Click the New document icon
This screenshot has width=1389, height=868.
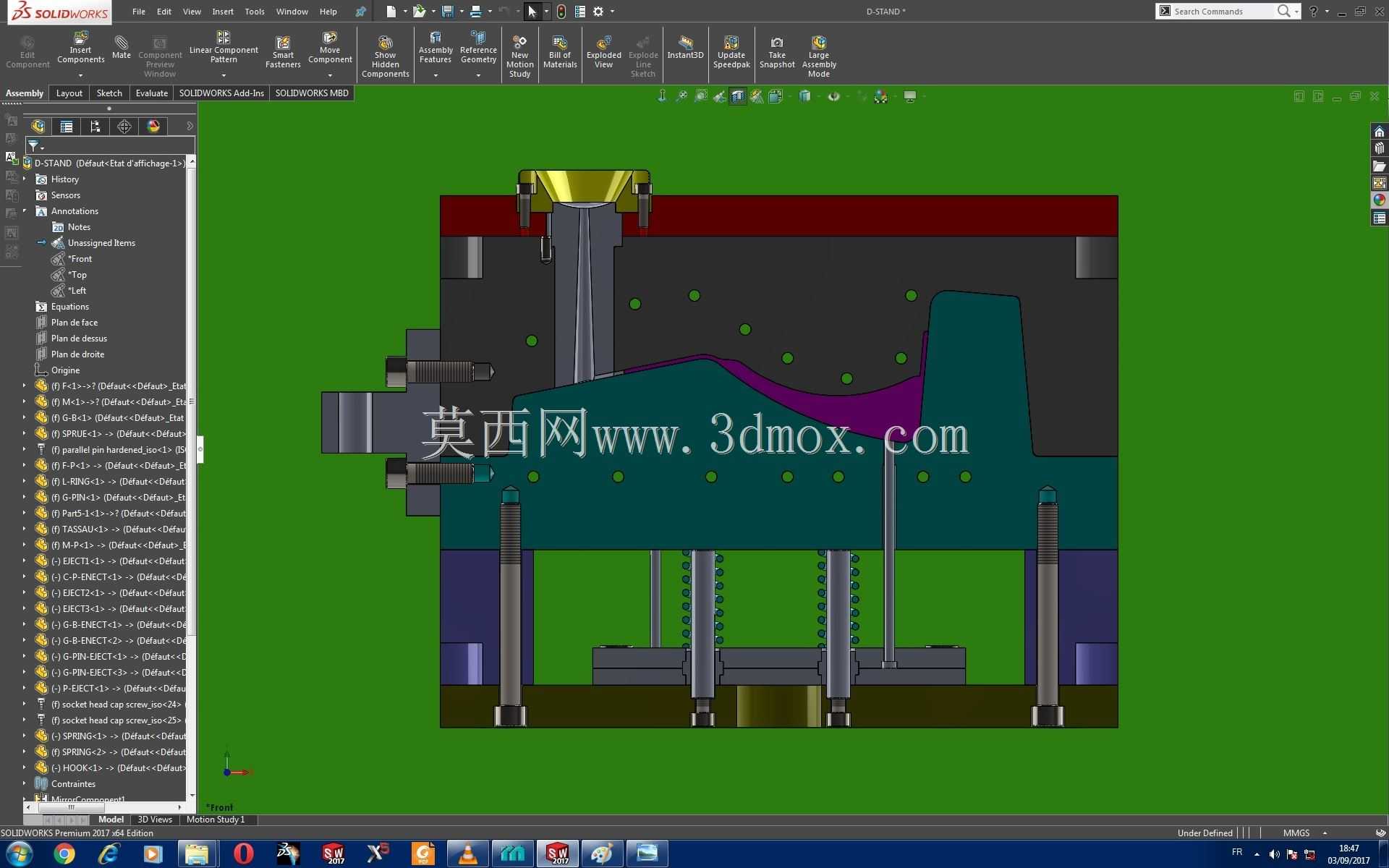point(391,12)
